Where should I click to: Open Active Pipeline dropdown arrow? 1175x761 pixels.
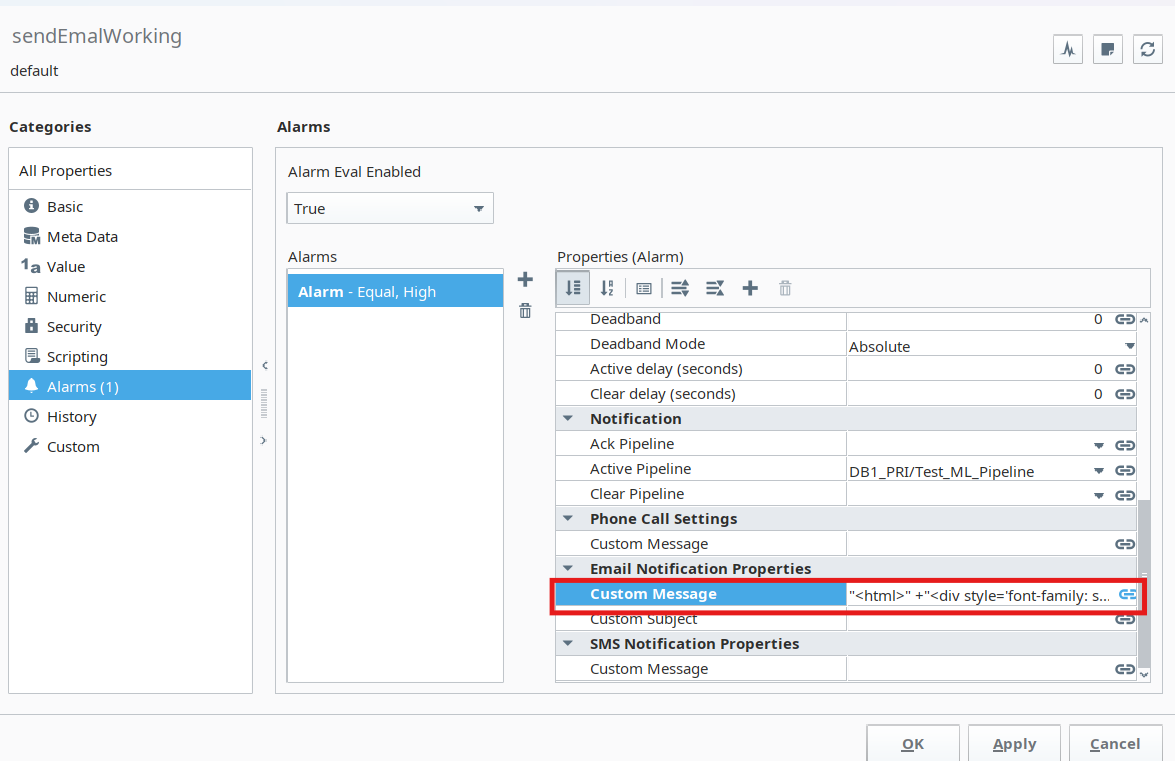click(1099, 471)
